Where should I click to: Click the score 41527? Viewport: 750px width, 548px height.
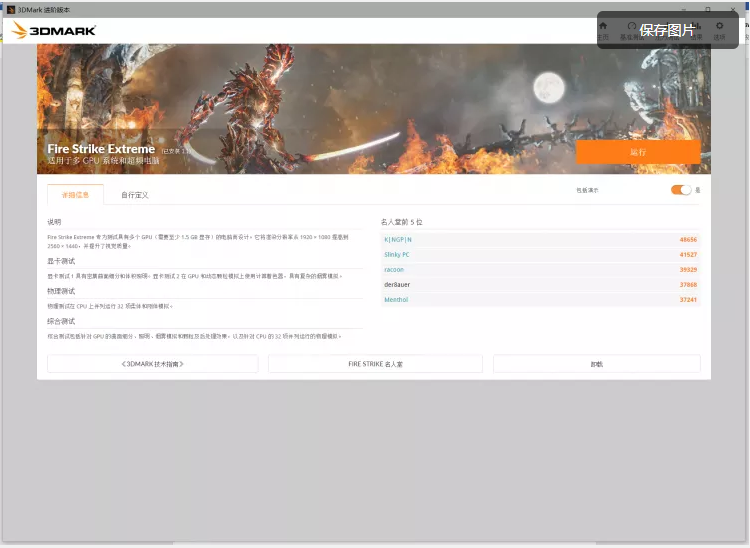tap(688, 254)
